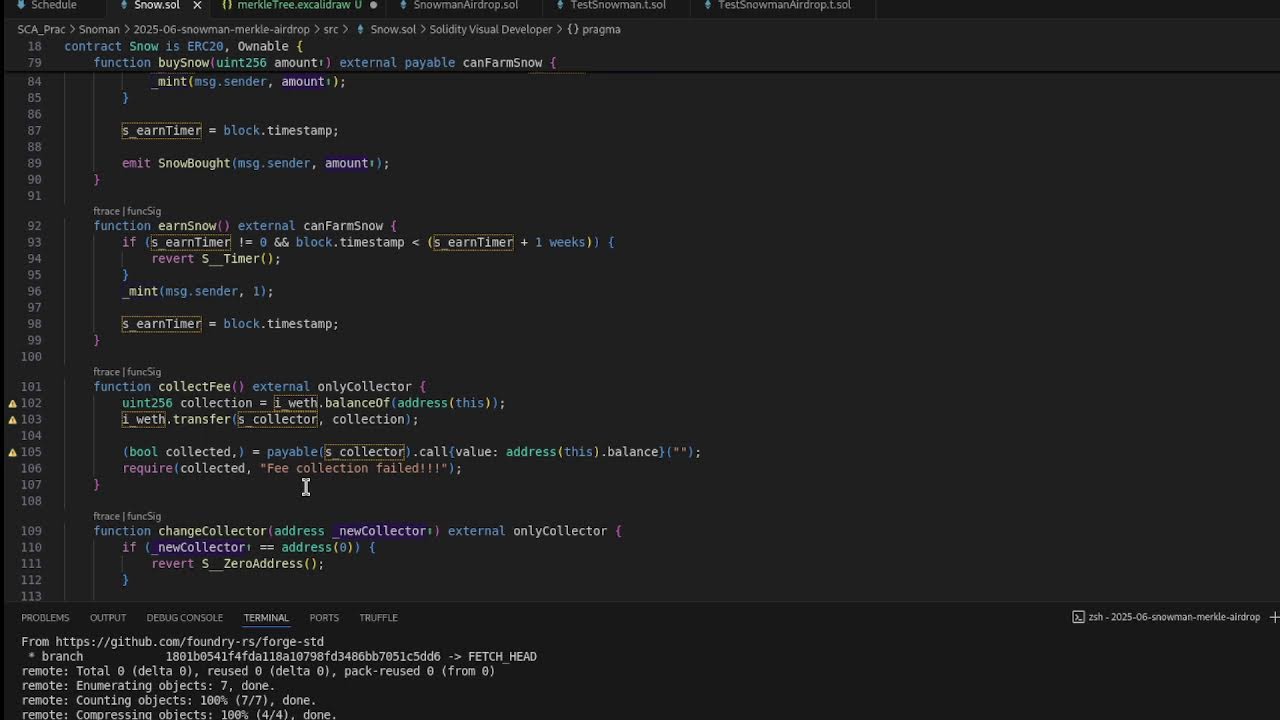
Task: Expand the src breadcrumb
Action: (x=331, y=29)
